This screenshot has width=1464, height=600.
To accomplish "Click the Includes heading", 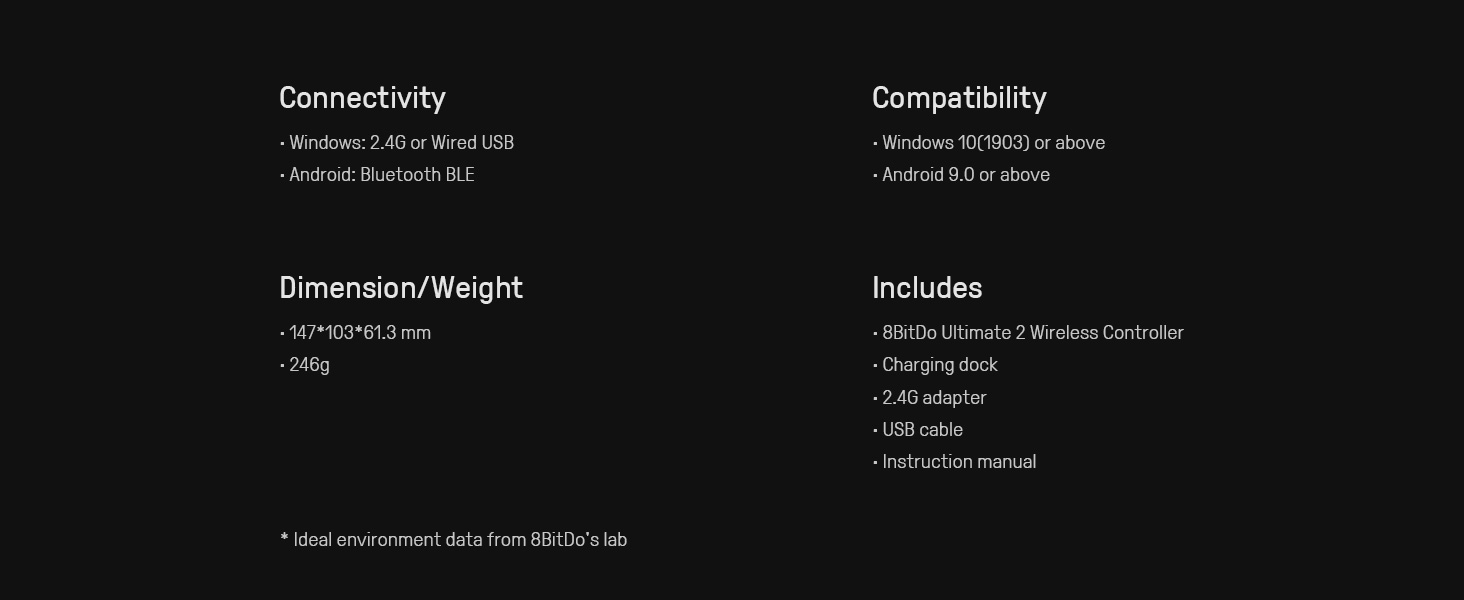I will click(x=927, y=288).
